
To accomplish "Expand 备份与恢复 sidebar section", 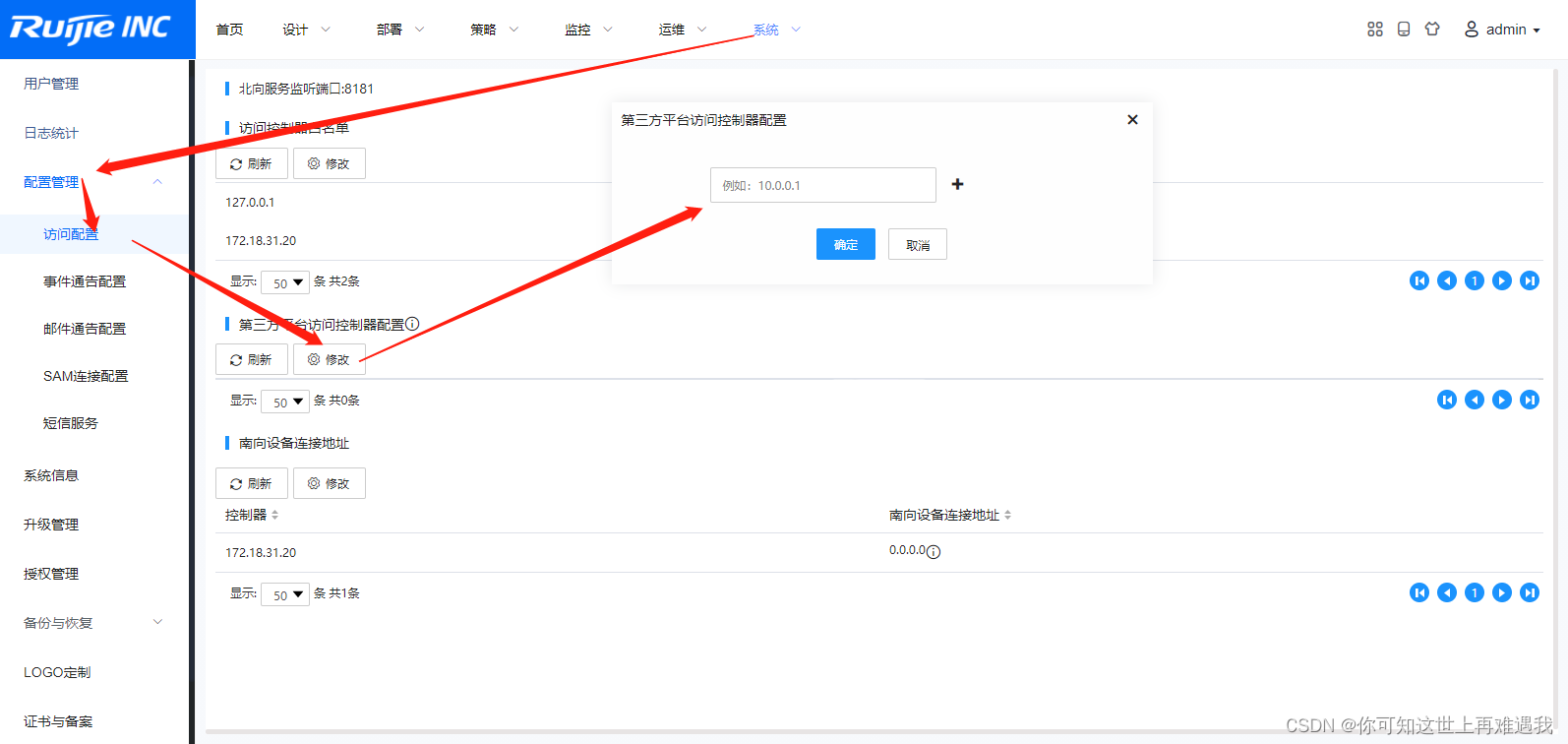I will tap(93, 623).
